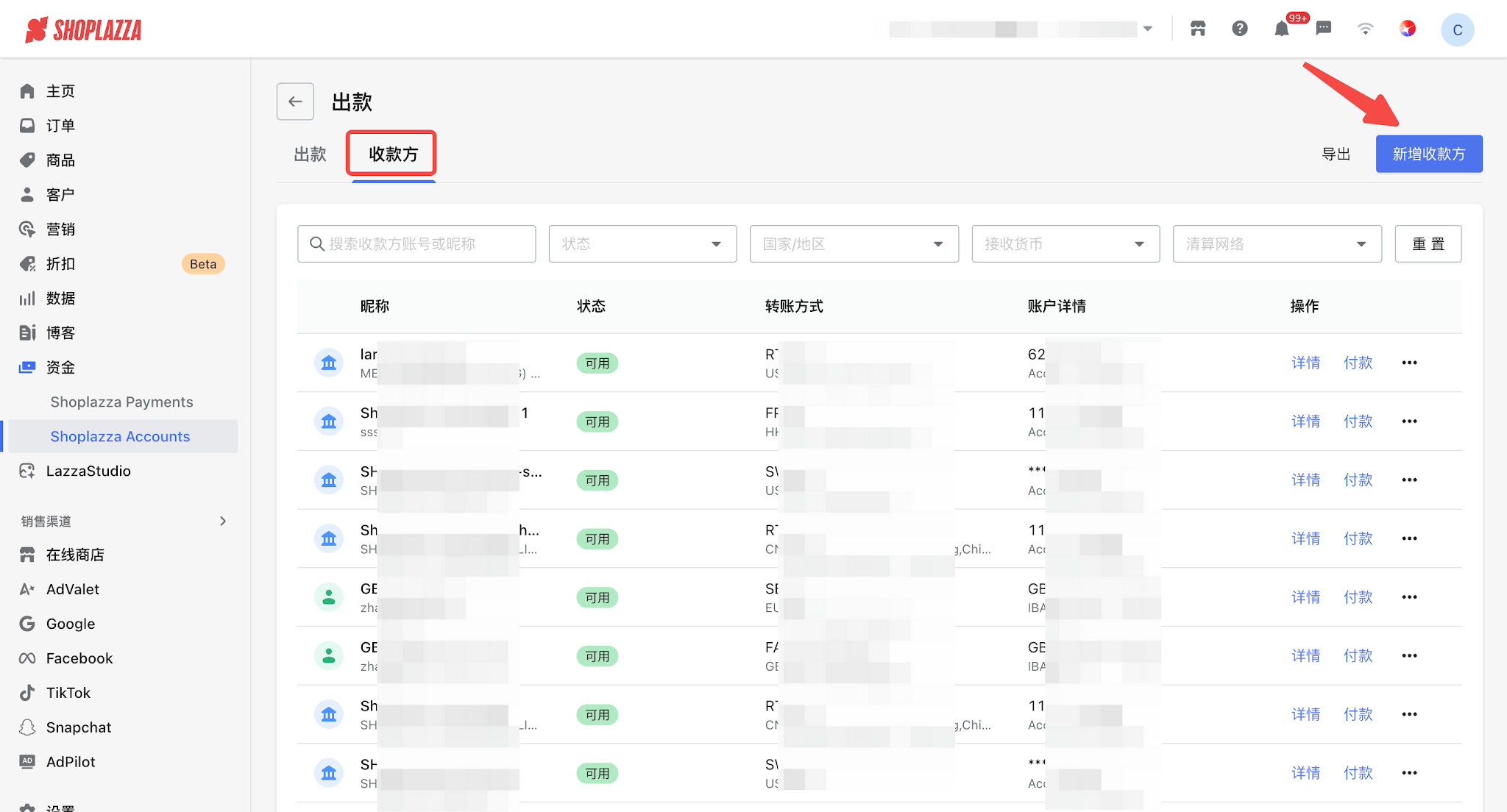The height and width of the screenshot is (812, 1507).
Task: Open the store front icon in header
Action: (1198, 29)
